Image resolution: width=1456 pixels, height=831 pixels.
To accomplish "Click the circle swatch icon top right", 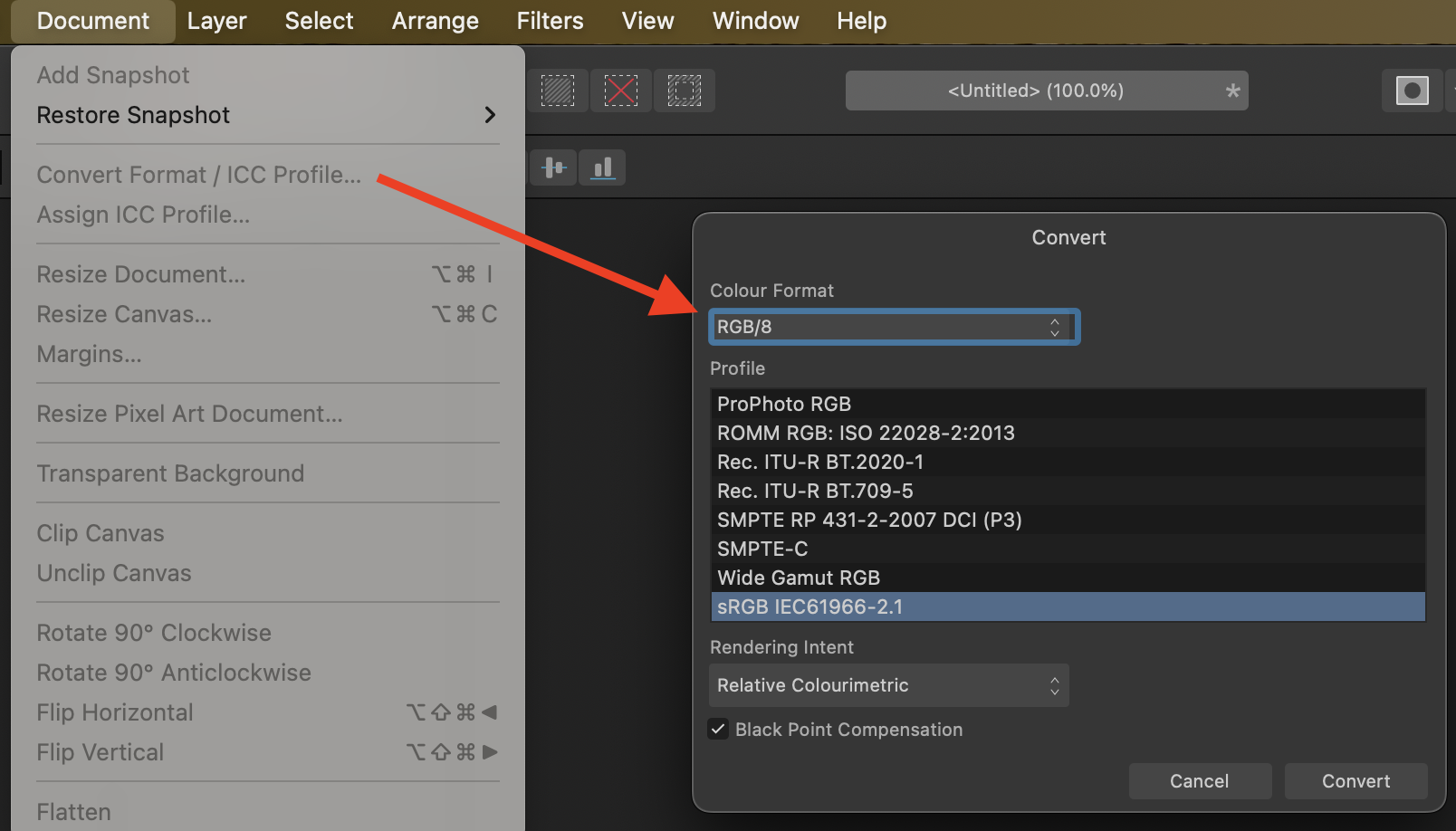I will tap(1412, 91).
